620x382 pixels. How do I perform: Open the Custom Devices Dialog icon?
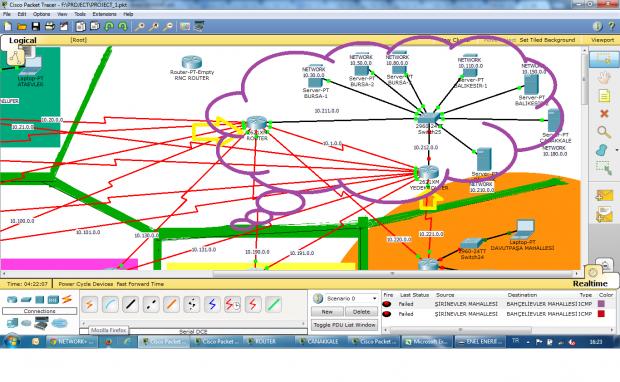tap(199, 26)
